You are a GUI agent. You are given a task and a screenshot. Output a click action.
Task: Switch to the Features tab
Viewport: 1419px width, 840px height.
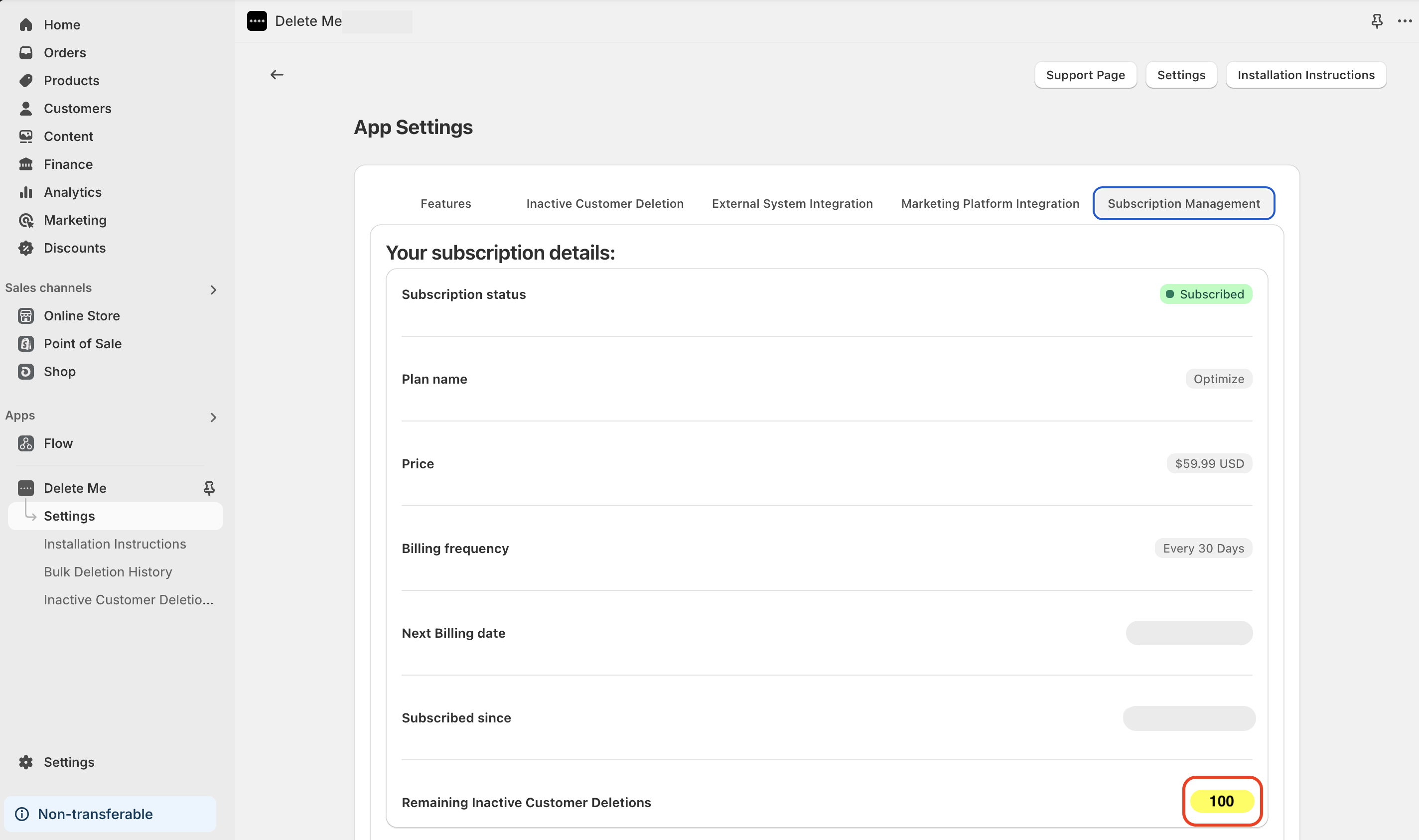[445, 203]
